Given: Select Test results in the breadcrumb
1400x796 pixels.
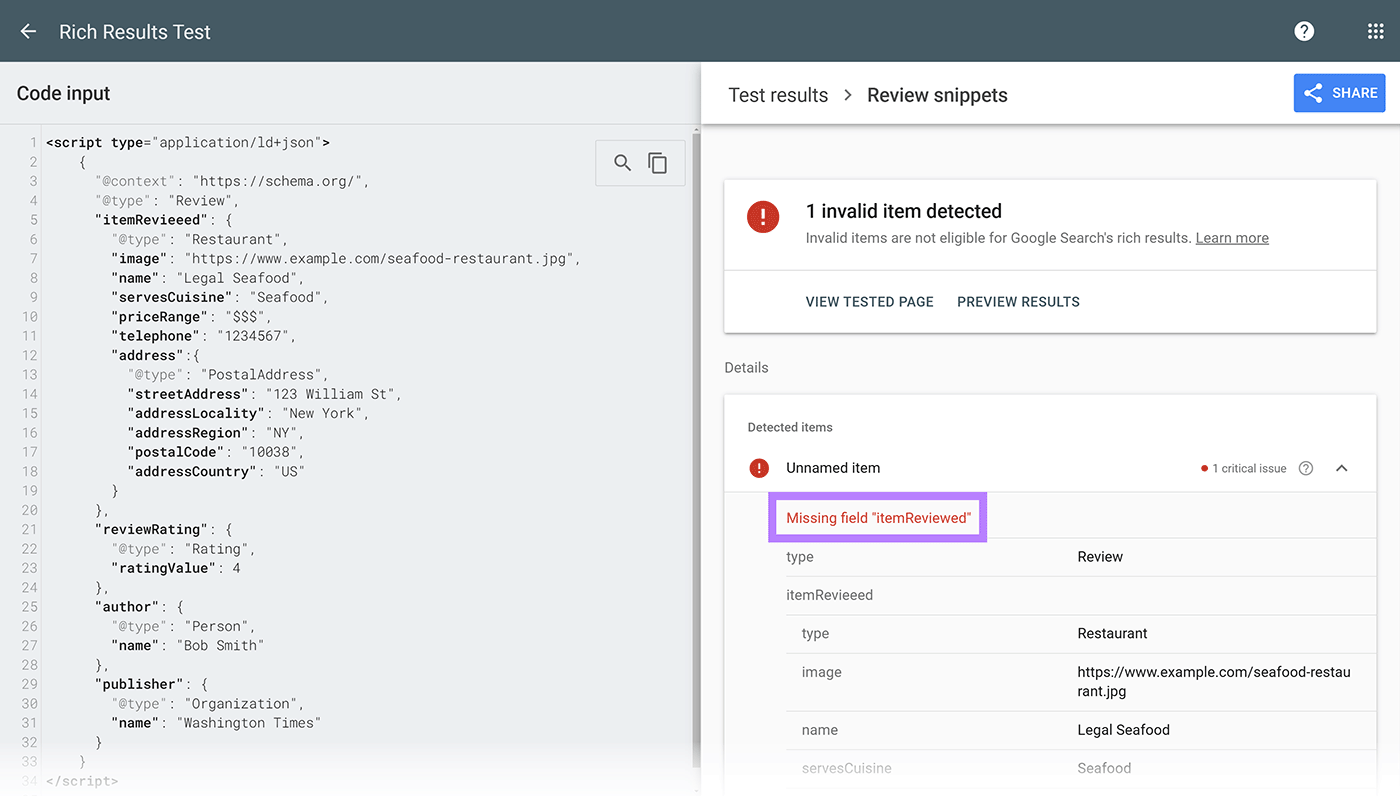Looking at the screenshot, I should pos(778,95).
